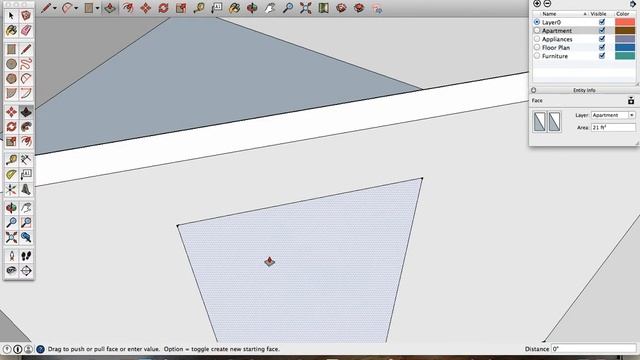
Task: Open the line tool dropdown arrow in top toolbar
Action: pyautogui.click(x=55, y=8)
